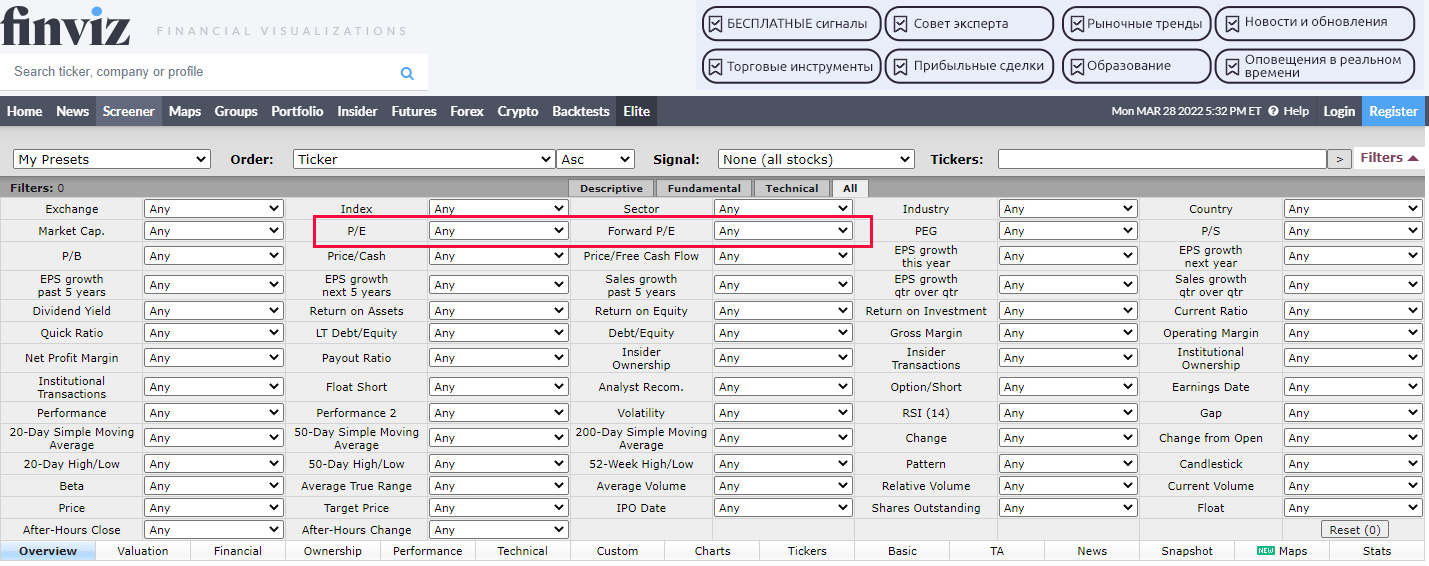1429x566 pixels.
Task: Switch to the Fundamental filter tab
Action: click(704, 188)
